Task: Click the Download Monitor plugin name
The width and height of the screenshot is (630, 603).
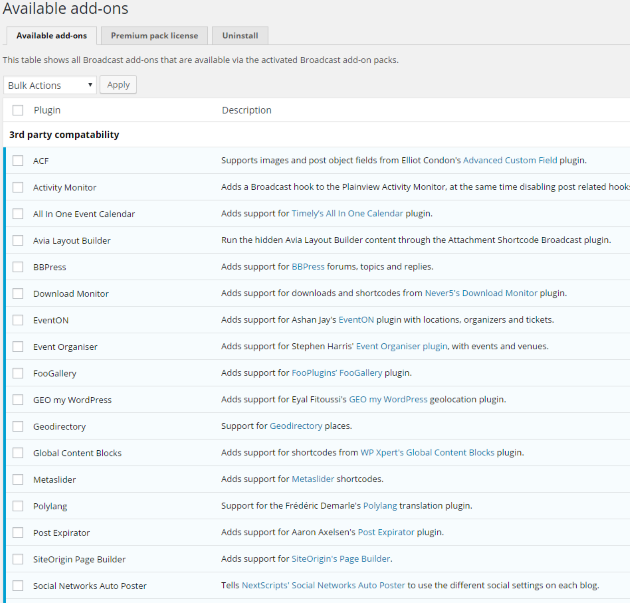Action: 71,294
